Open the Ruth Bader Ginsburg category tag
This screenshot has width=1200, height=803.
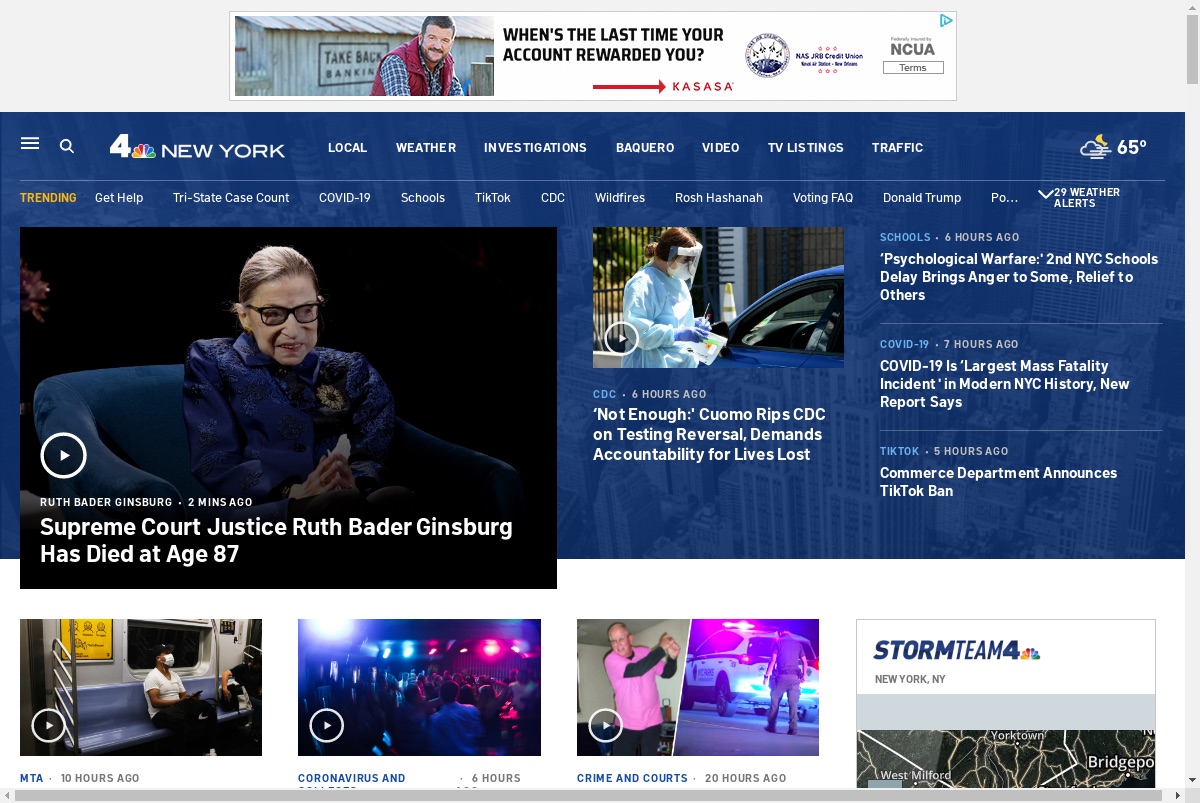tap(106, 502)
